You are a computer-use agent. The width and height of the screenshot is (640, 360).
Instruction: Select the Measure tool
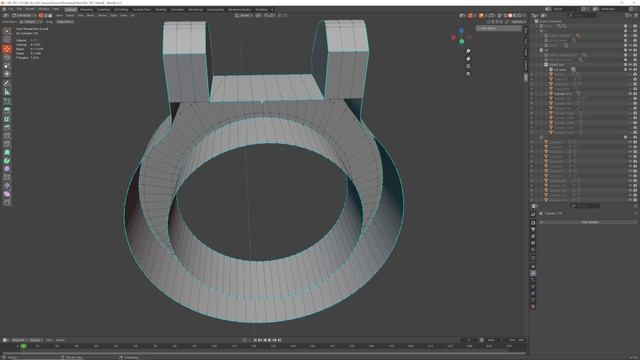7,92
